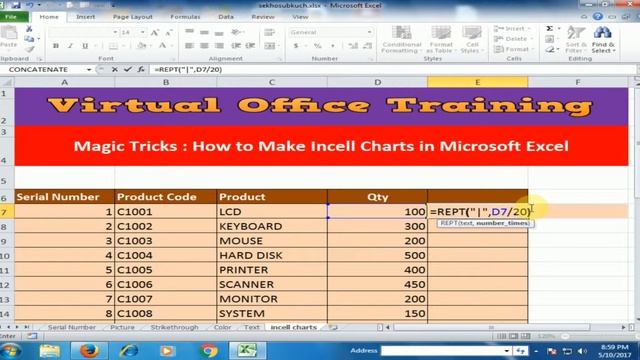Screen dimensions: 640x360
Task: Open the Picture sheet tab
Action: (x=122, y=327)
